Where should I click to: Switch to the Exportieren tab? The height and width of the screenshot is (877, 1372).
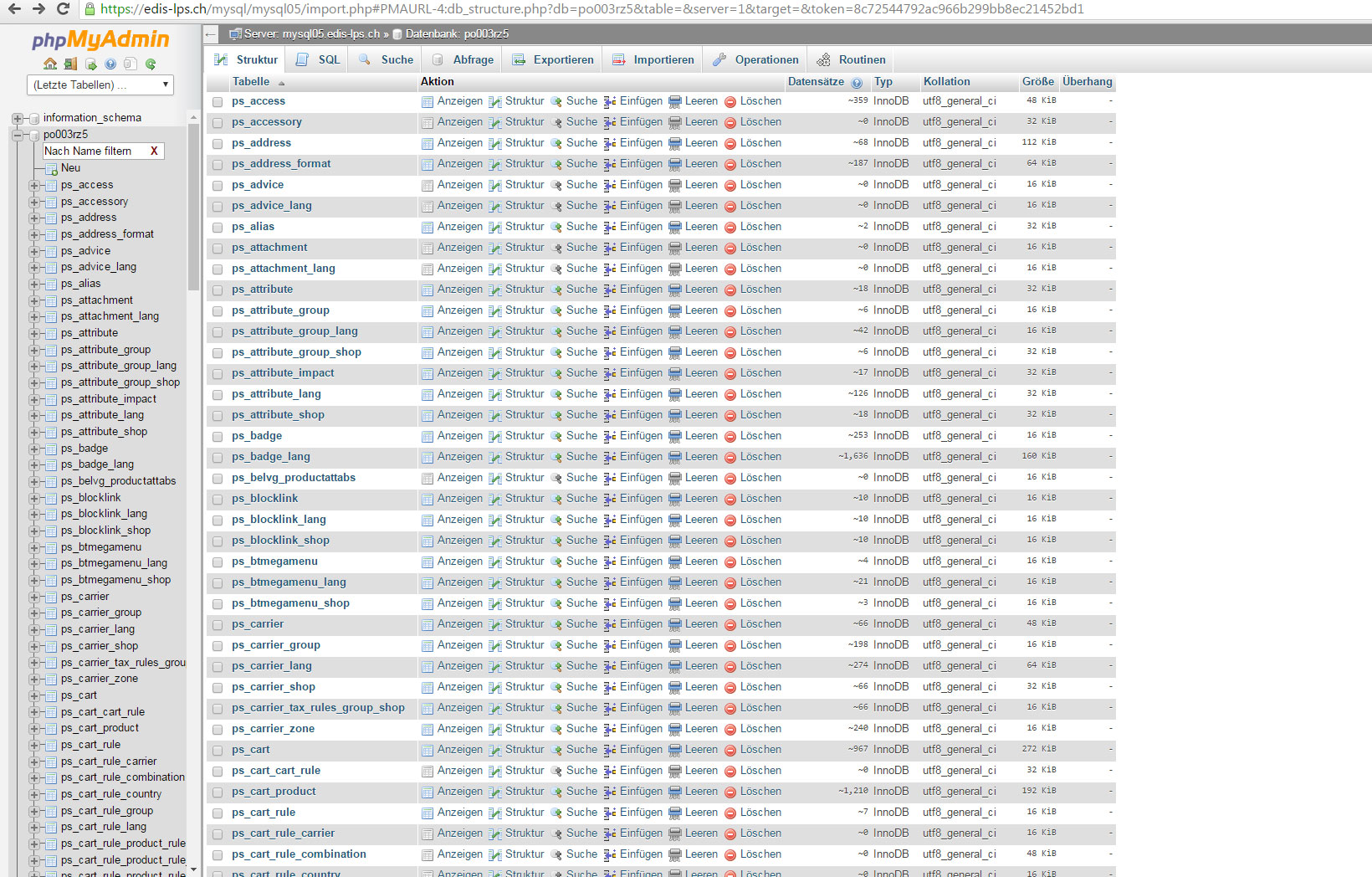coord(552,59)
